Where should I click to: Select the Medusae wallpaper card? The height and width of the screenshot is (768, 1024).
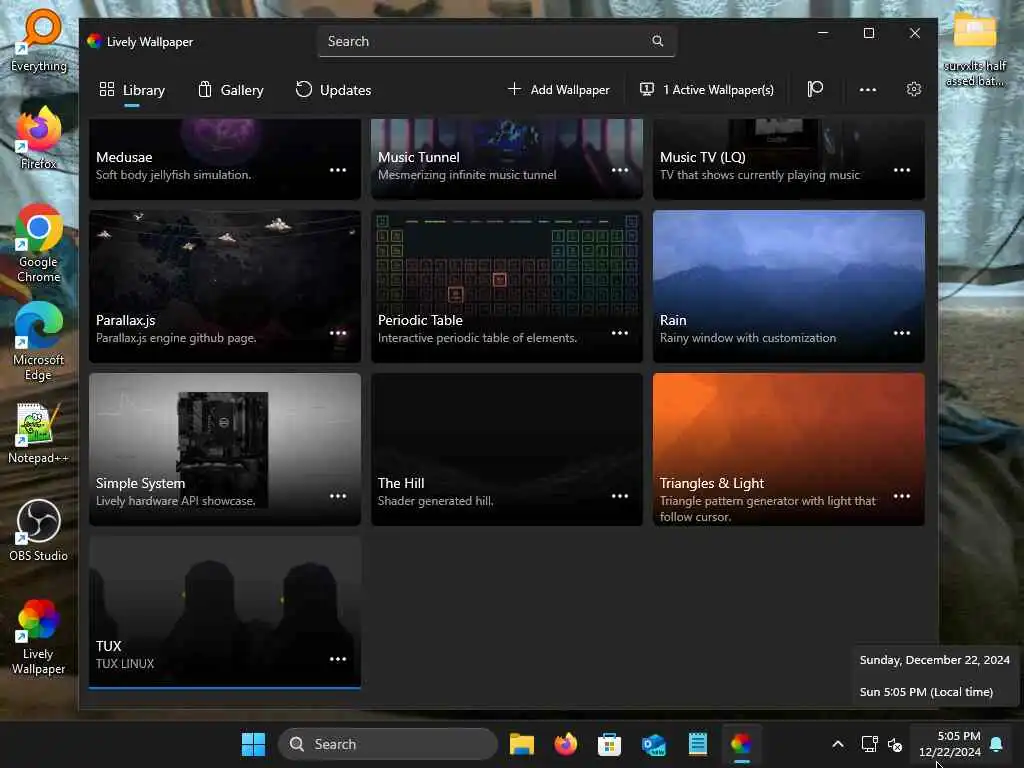click(225, 159)
